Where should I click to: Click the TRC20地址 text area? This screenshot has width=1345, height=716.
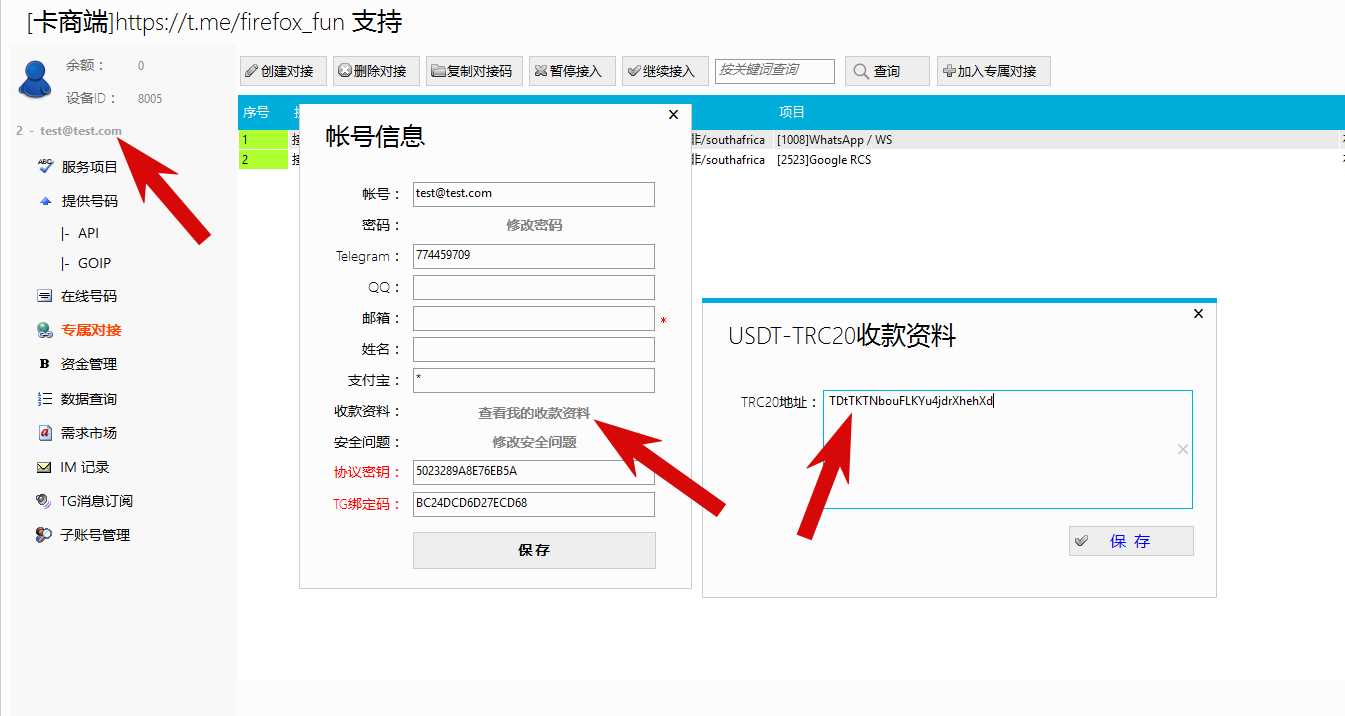pyautogui.click(x=1008, y=449)
